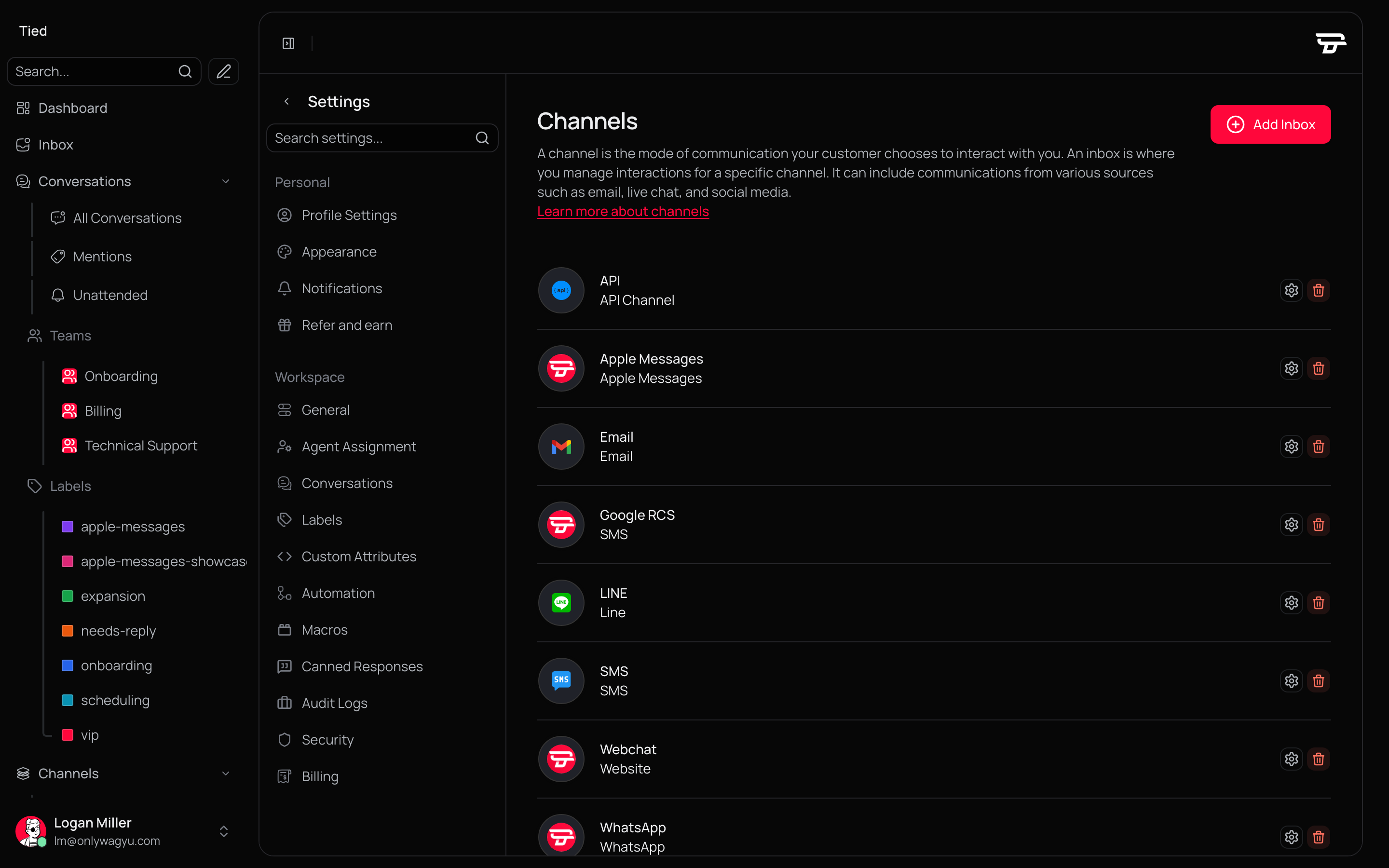
Task: Click the back arrow beside Settings
Action: [286, 102]
